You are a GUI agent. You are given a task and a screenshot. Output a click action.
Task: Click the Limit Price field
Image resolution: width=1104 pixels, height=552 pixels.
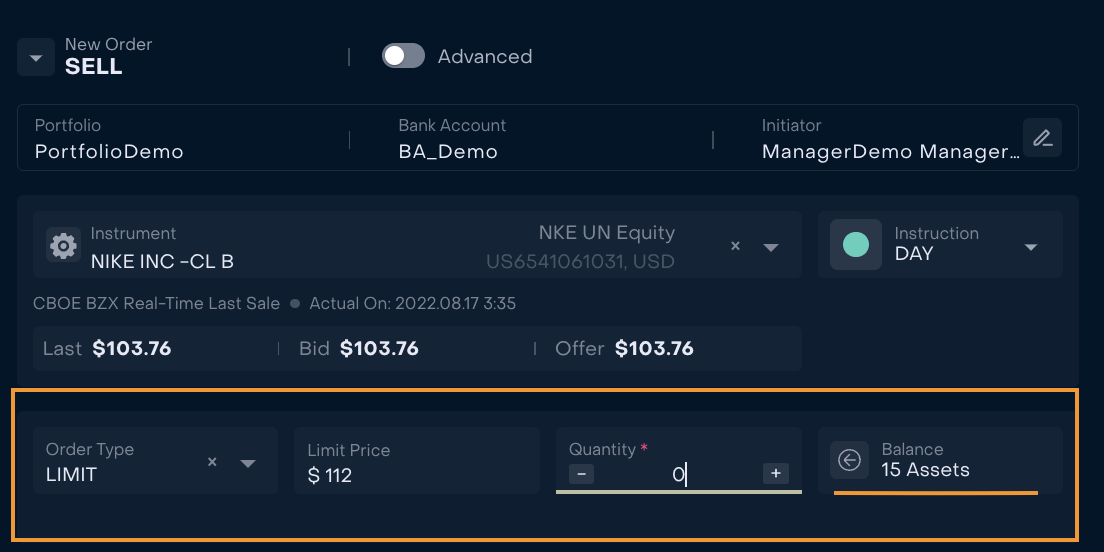[x=417, y=460]
